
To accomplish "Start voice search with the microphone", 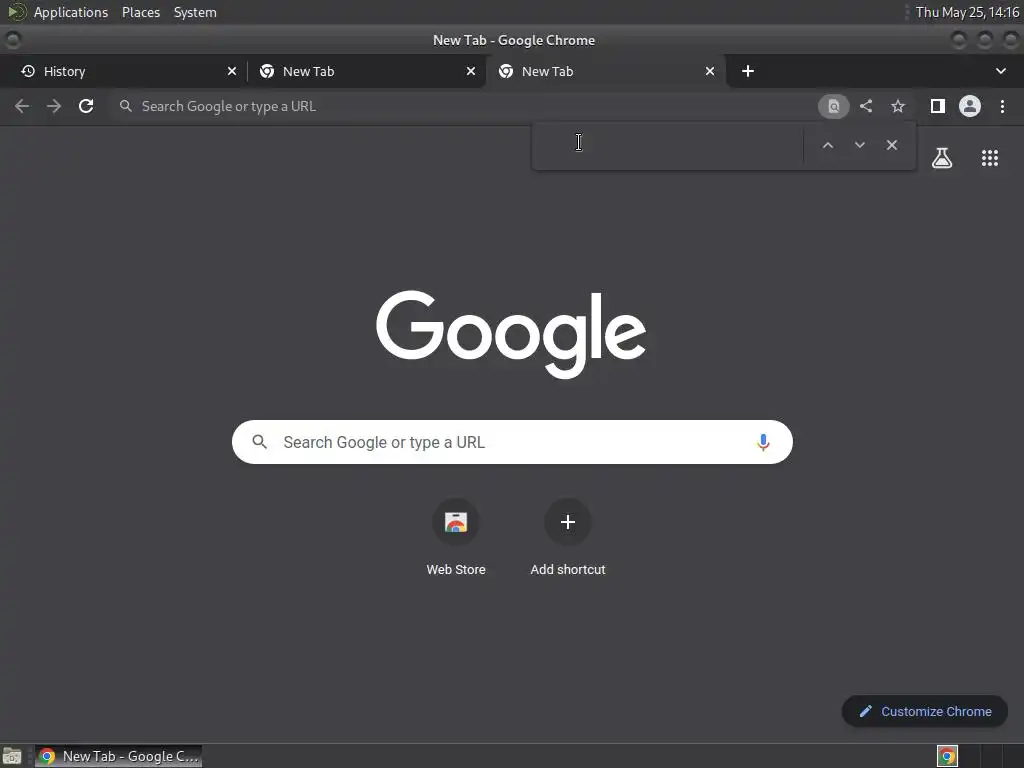I will click(x=763, y=442).
